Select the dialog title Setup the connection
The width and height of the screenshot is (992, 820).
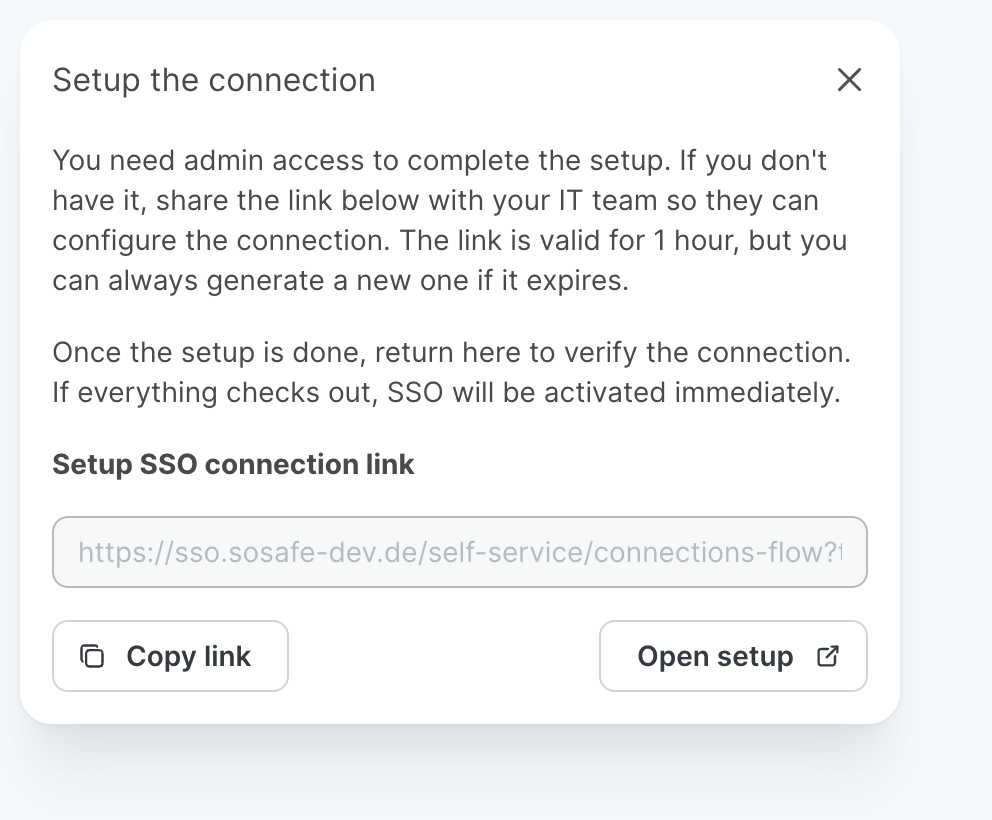tap(213, 79)
